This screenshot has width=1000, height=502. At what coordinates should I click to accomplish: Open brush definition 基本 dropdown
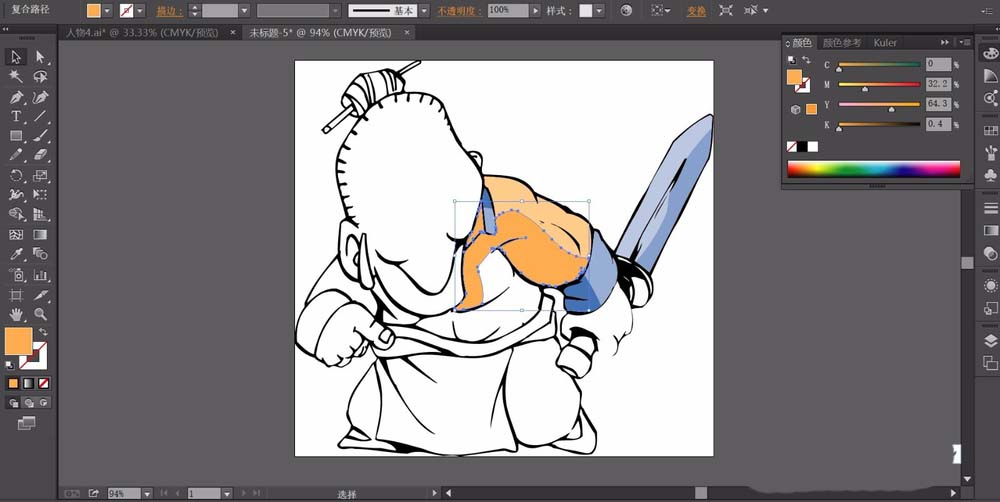pos(424,11)
